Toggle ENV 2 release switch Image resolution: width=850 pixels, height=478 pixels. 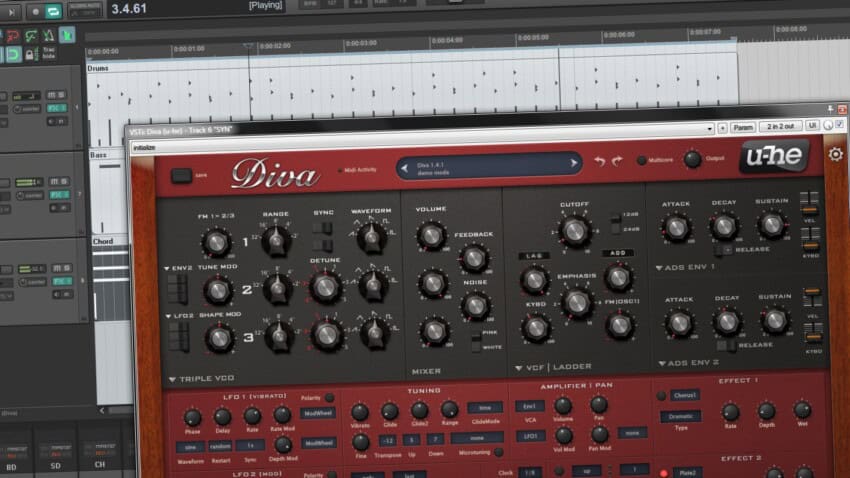coord(726,345)
